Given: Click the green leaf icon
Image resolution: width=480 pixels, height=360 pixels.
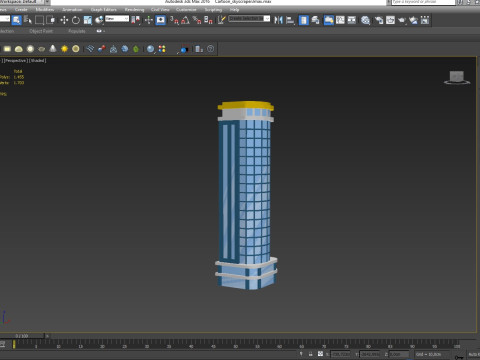Looking at the screenshot, I should 136,49.
